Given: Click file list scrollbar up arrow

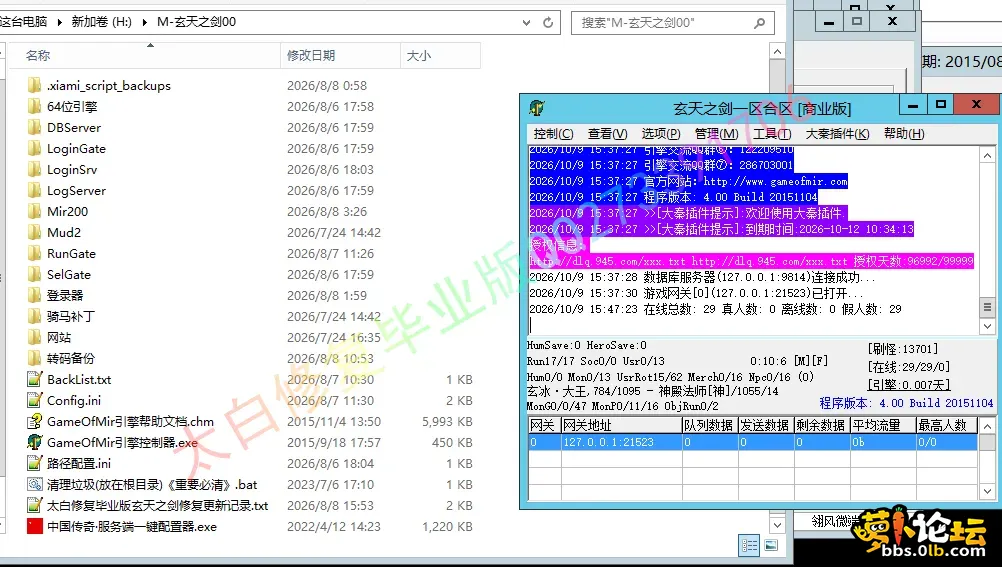Looking at the screenshot, I should point(777,51).
